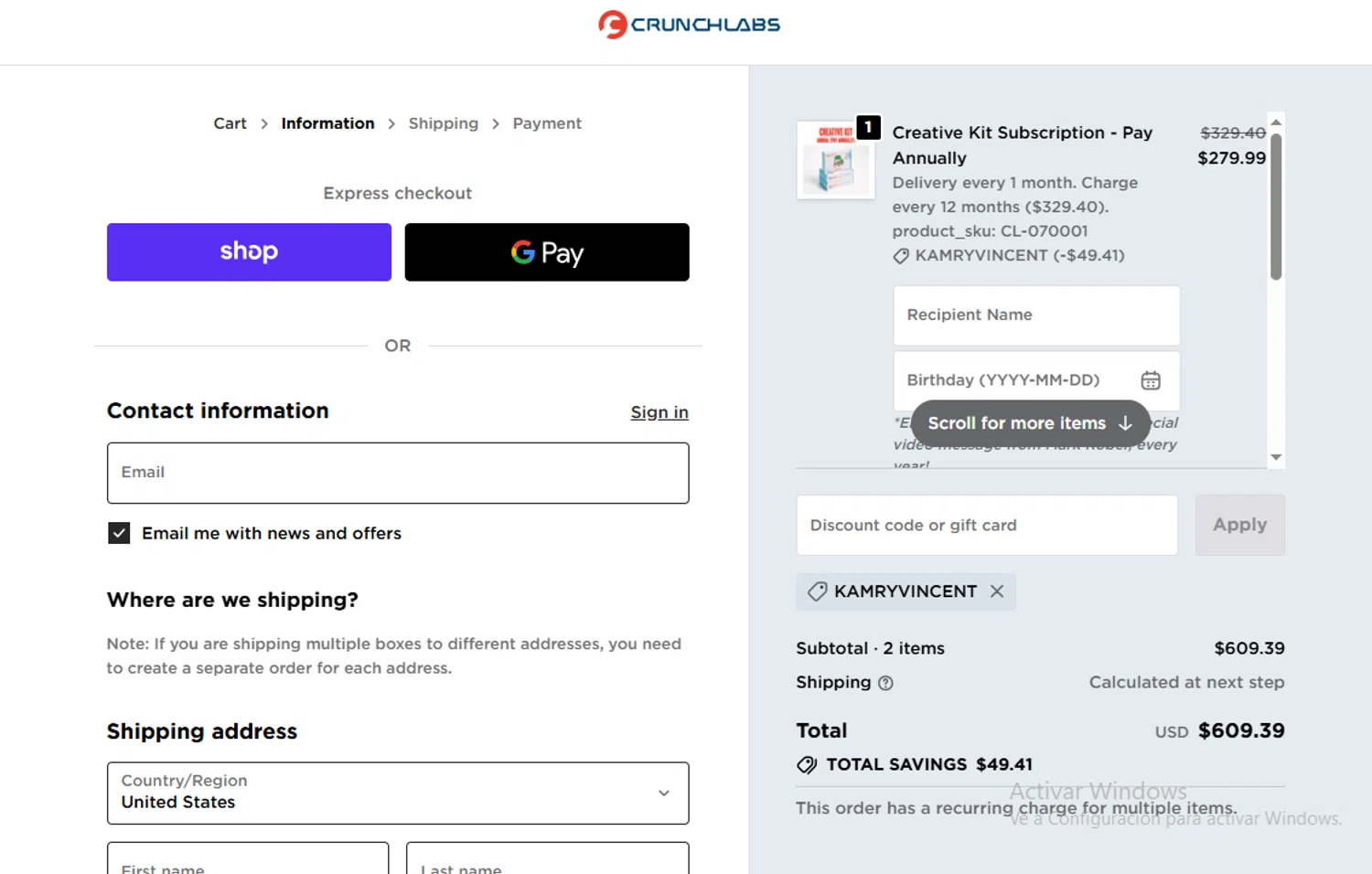Pay with Shop express checkout
Image resolution: width=1372 pixels, height=874 pixels.
tap(249, 252)
